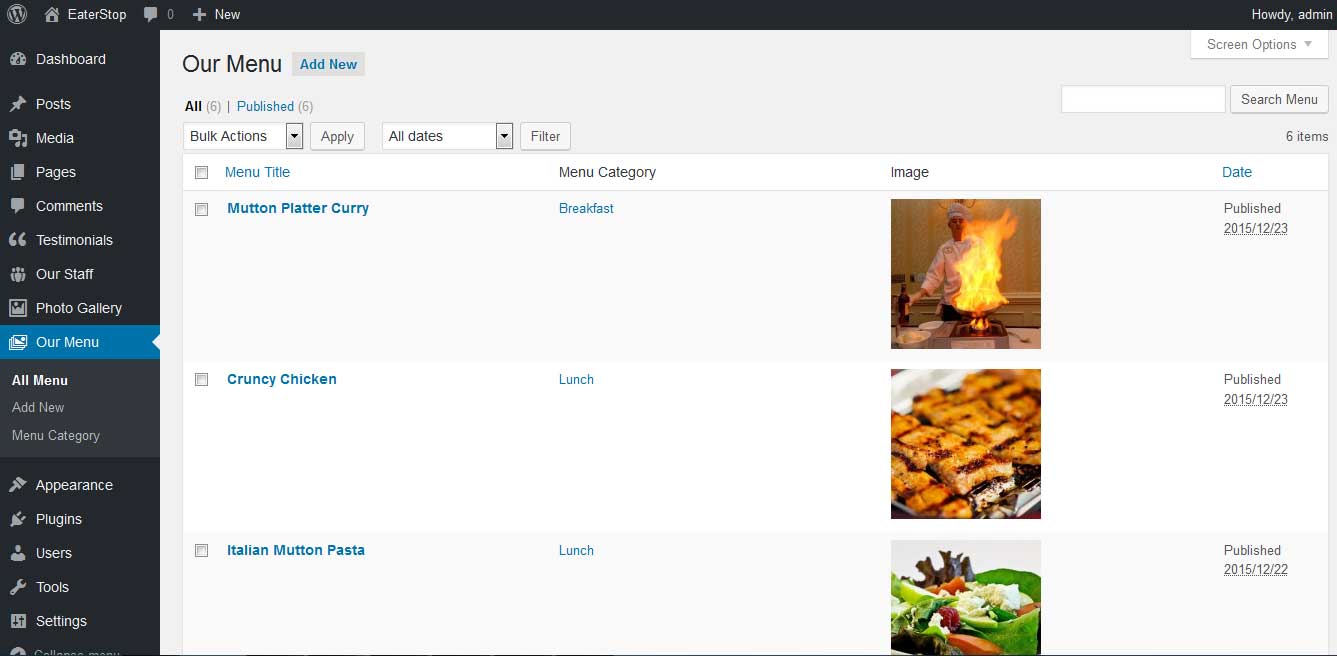
Task: Click the Appearance paintbrush icon
Action: (x=17, y=485)
